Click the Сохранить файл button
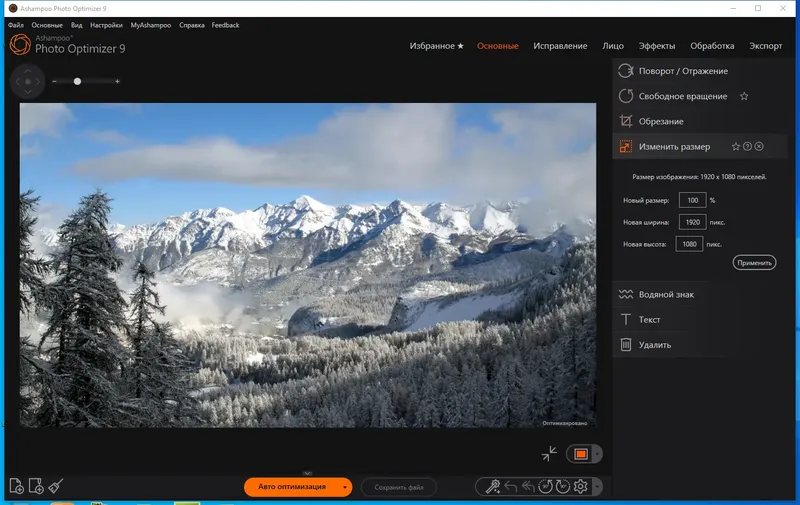 (x=398, y=487)
